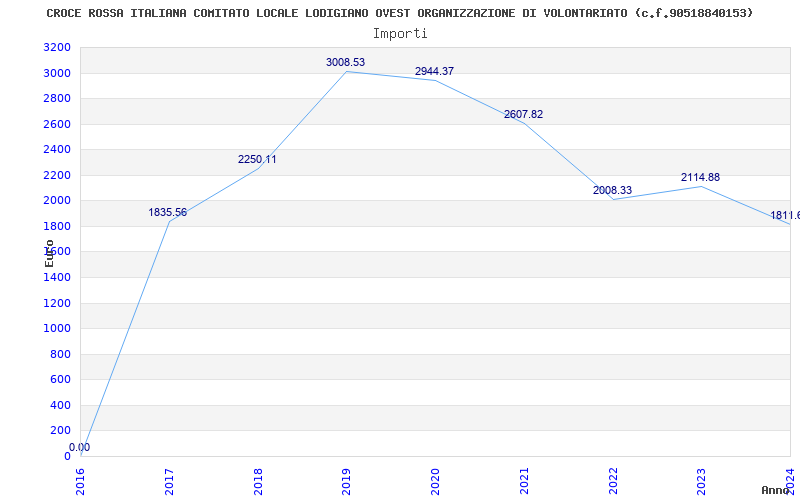This screenshot has height=500, width=800.
Task: Select the 2022 x-axis year label
Action: (613, 481)
